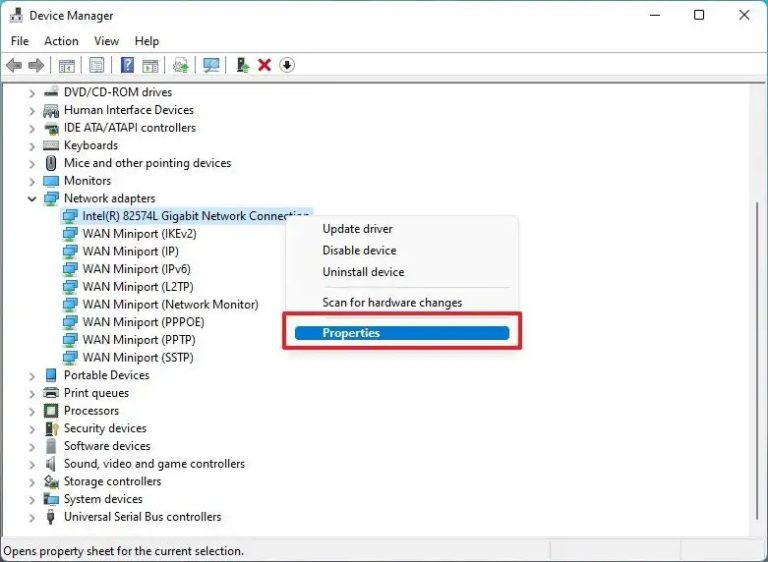Expand the Universal Serial Bus controllers node
Image resolution: width=768 pixels, height=562 pixels.
pyautogui.click(x=32, y=517)
